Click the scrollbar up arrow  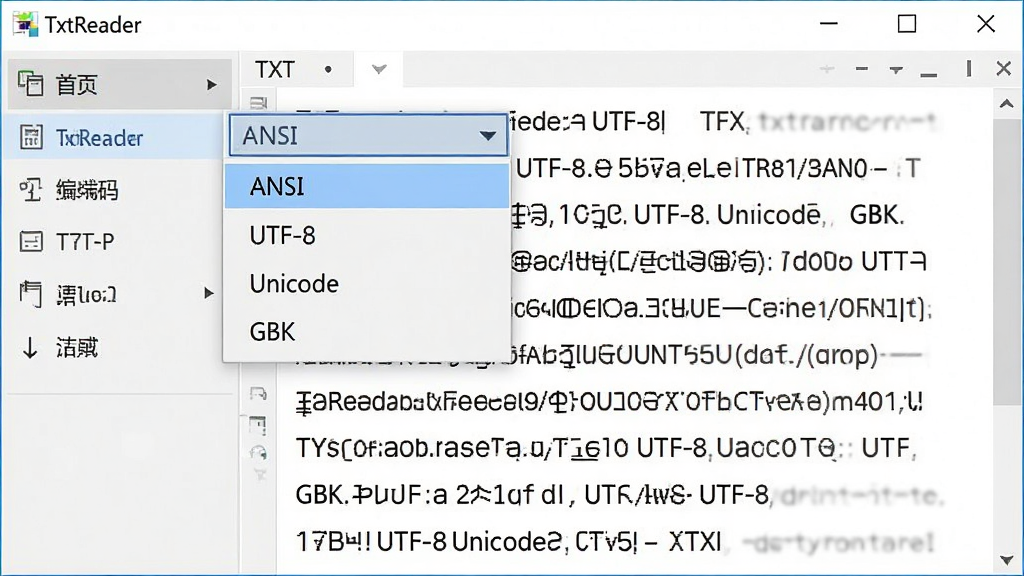click(x=1006, y=104)
